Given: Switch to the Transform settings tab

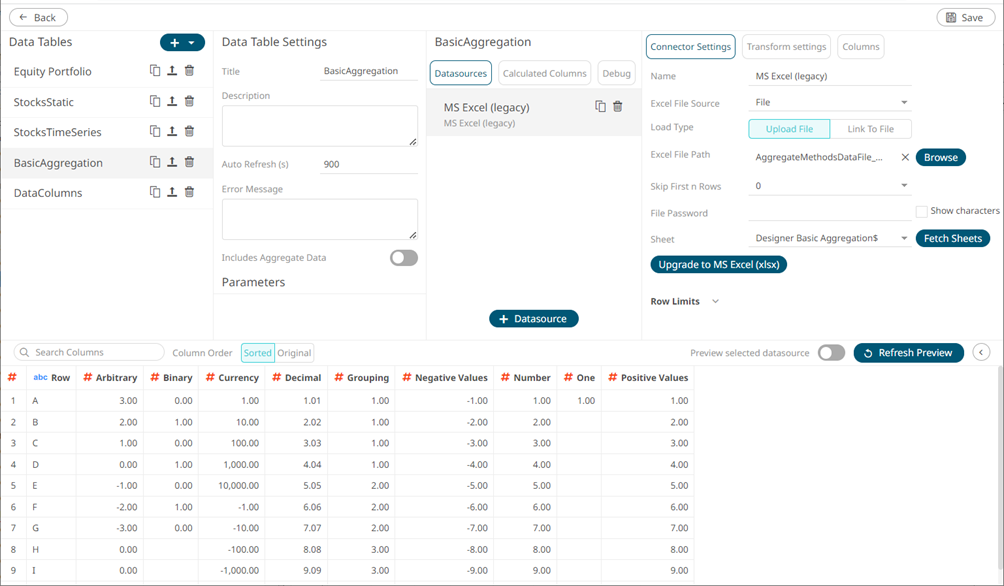Looking at the screenshot, I should 786,47.
